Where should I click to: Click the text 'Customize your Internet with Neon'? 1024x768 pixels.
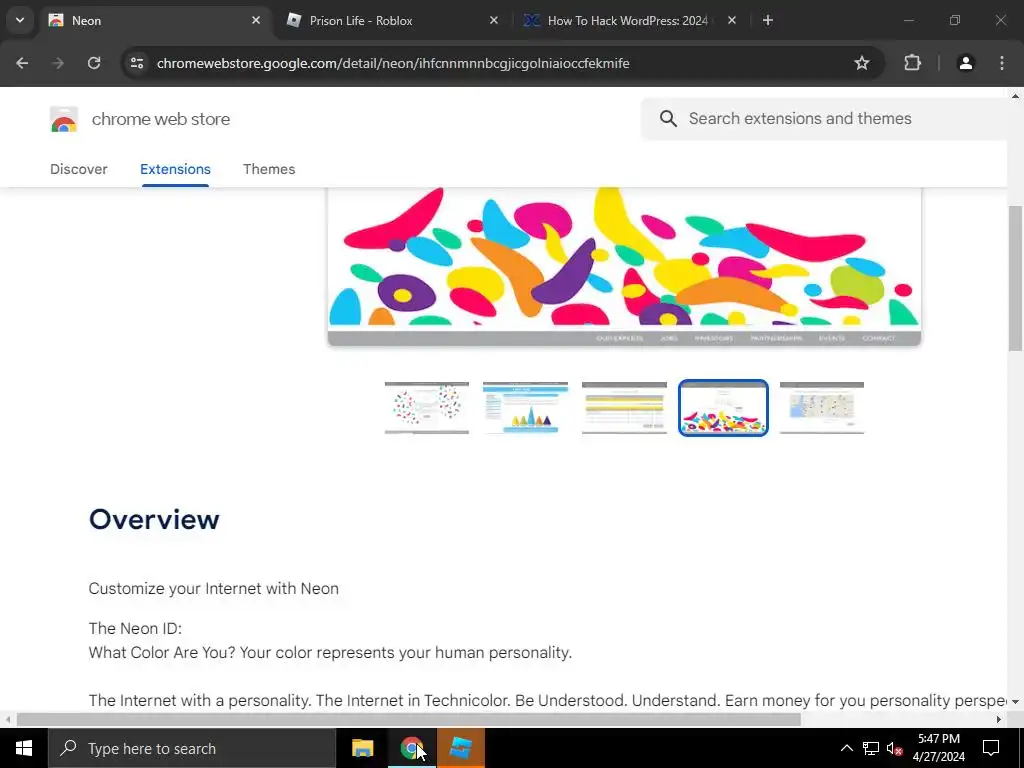214,588
